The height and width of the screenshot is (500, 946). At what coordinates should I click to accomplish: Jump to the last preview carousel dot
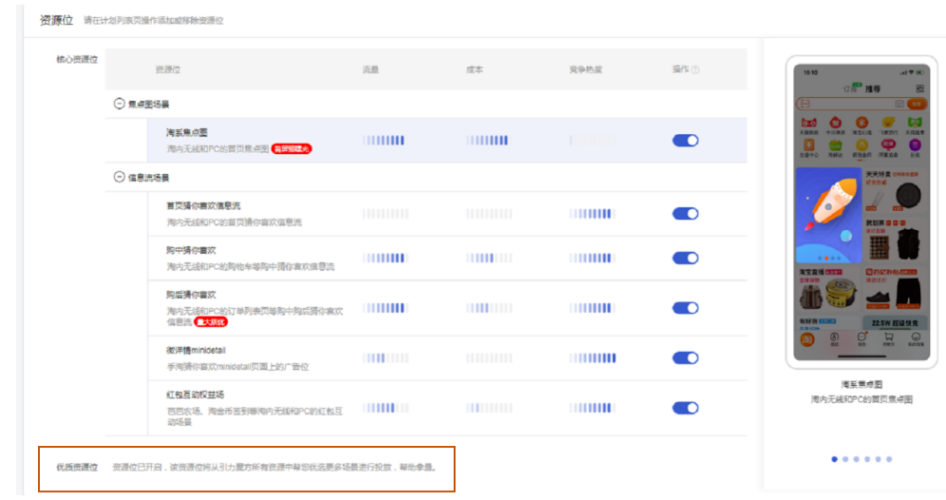(x=889, y=459)
